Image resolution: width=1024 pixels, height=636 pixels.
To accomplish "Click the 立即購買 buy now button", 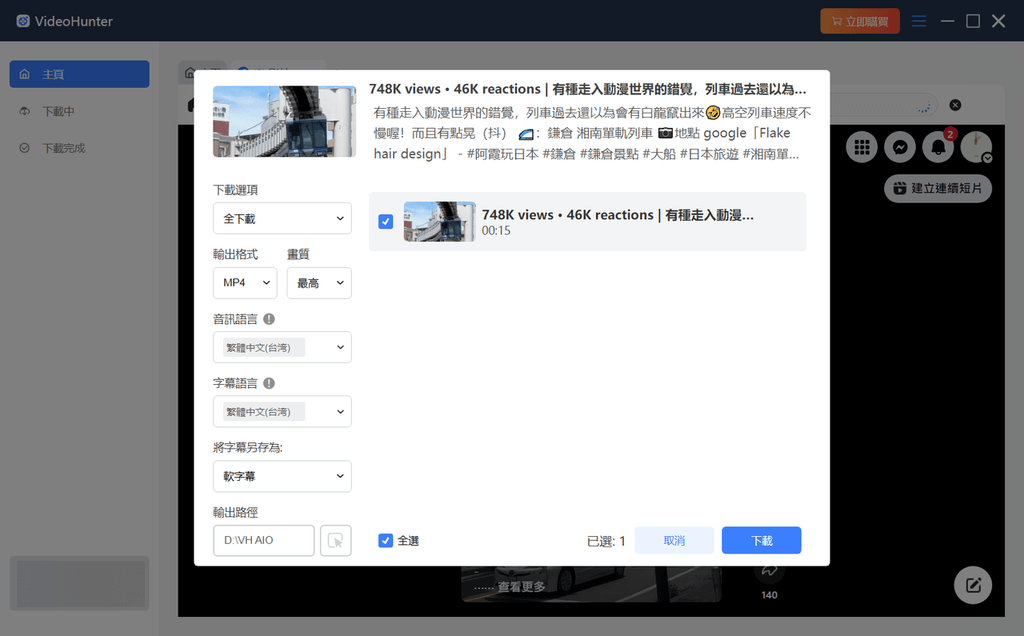I will 859,21.
